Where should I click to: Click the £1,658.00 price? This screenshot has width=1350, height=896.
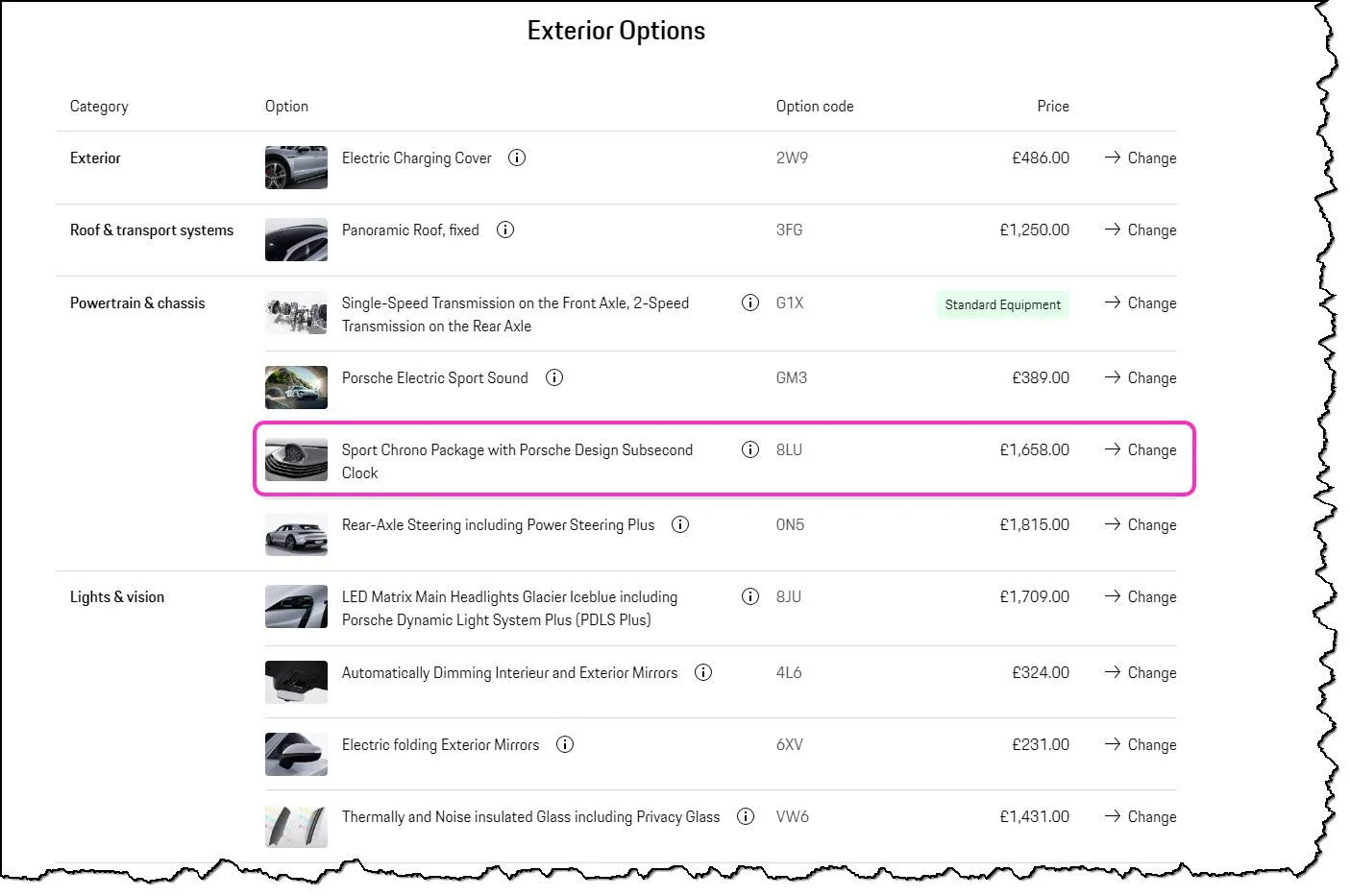[1035, 449]
